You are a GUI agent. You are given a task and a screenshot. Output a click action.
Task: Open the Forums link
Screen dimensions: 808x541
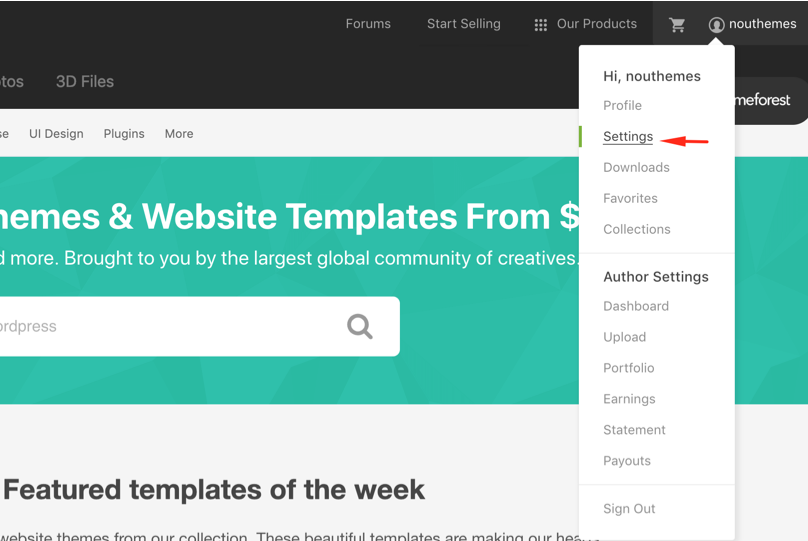tap(368, 24)
